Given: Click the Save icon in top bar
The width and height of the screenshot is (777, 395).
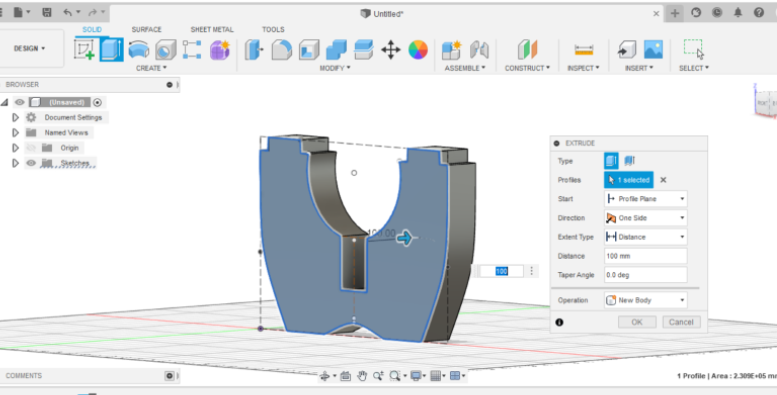Looking at the screenshot, I should coord(47,13).
